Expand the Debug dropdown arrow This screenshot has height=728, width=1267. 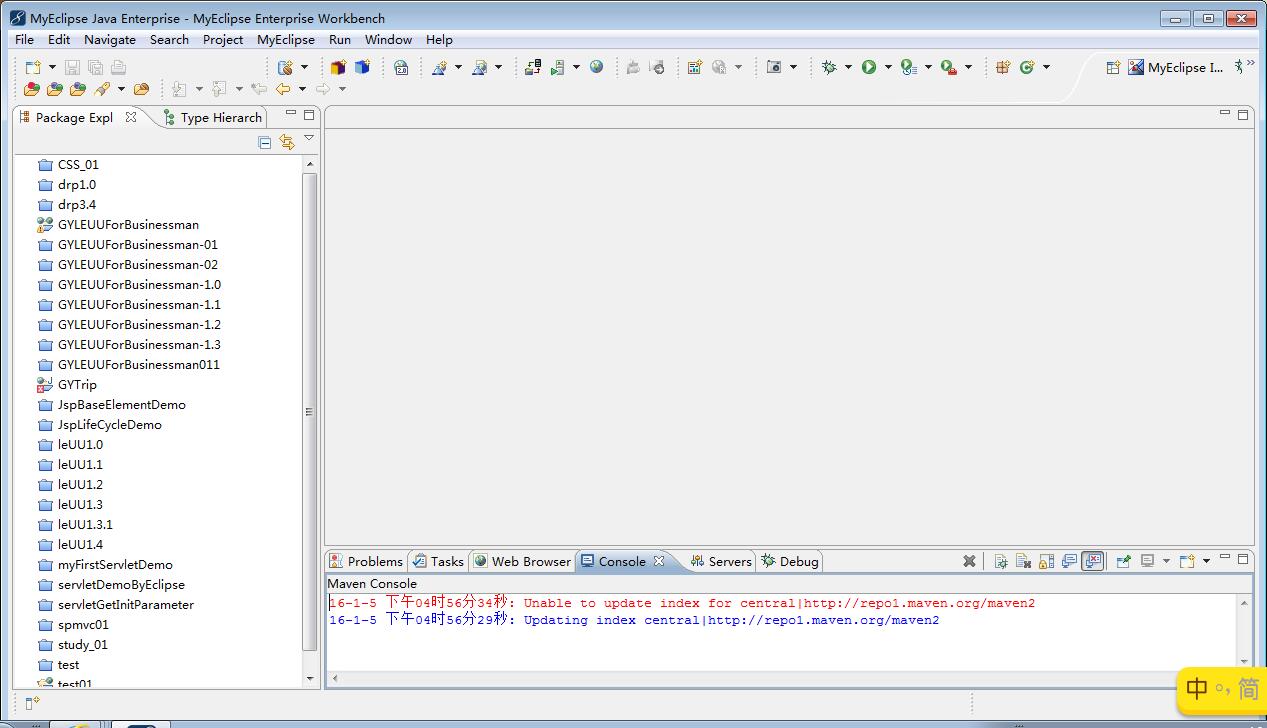pos(848,67)
